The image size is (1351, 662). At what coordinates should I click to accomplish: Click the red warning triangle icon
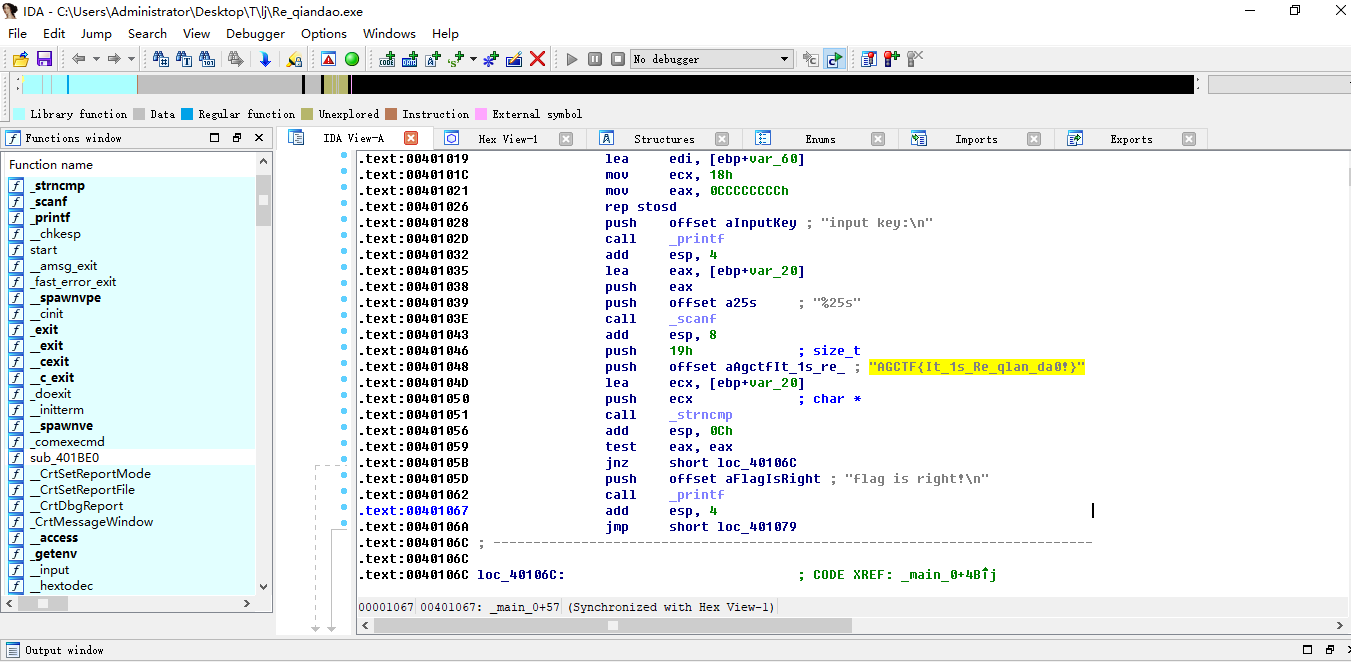pyautogui.click(x=328, y=59)
